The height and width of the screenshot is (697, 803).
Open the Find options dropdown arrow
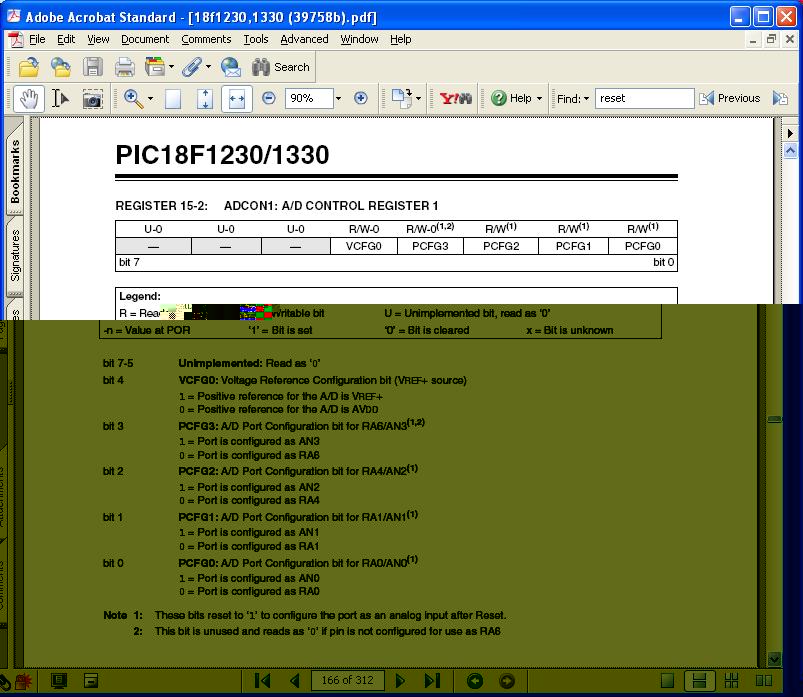tap(586, 98)
